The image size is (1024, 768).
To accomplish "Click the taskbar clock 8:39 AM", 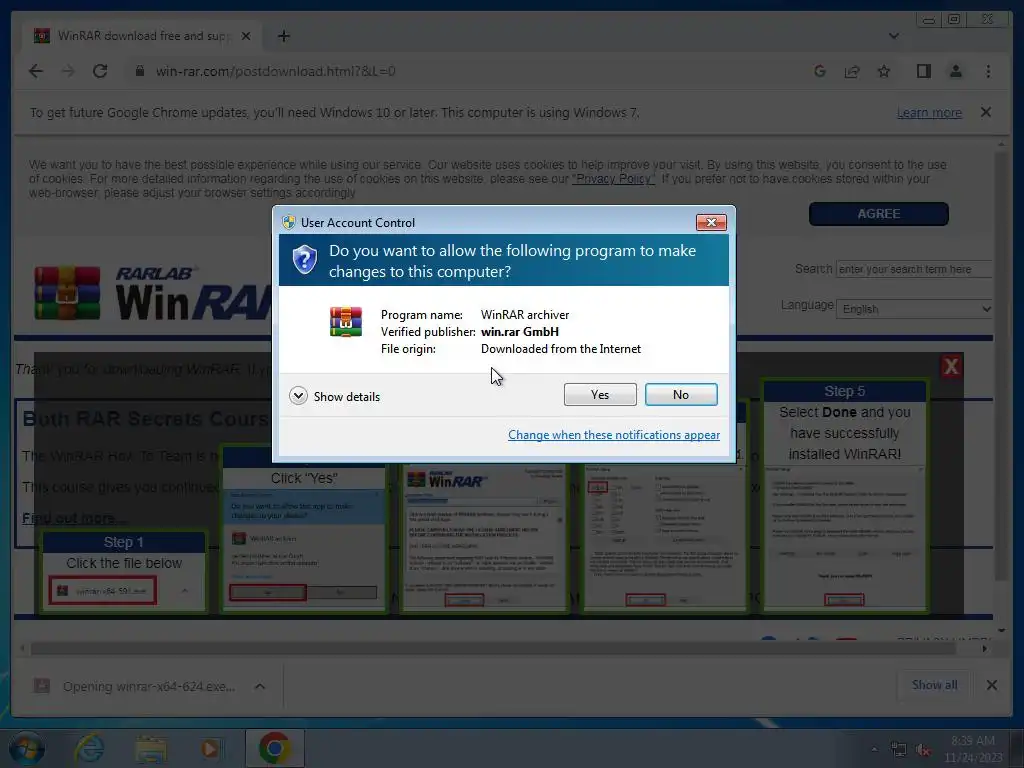I will click(973, 749).
